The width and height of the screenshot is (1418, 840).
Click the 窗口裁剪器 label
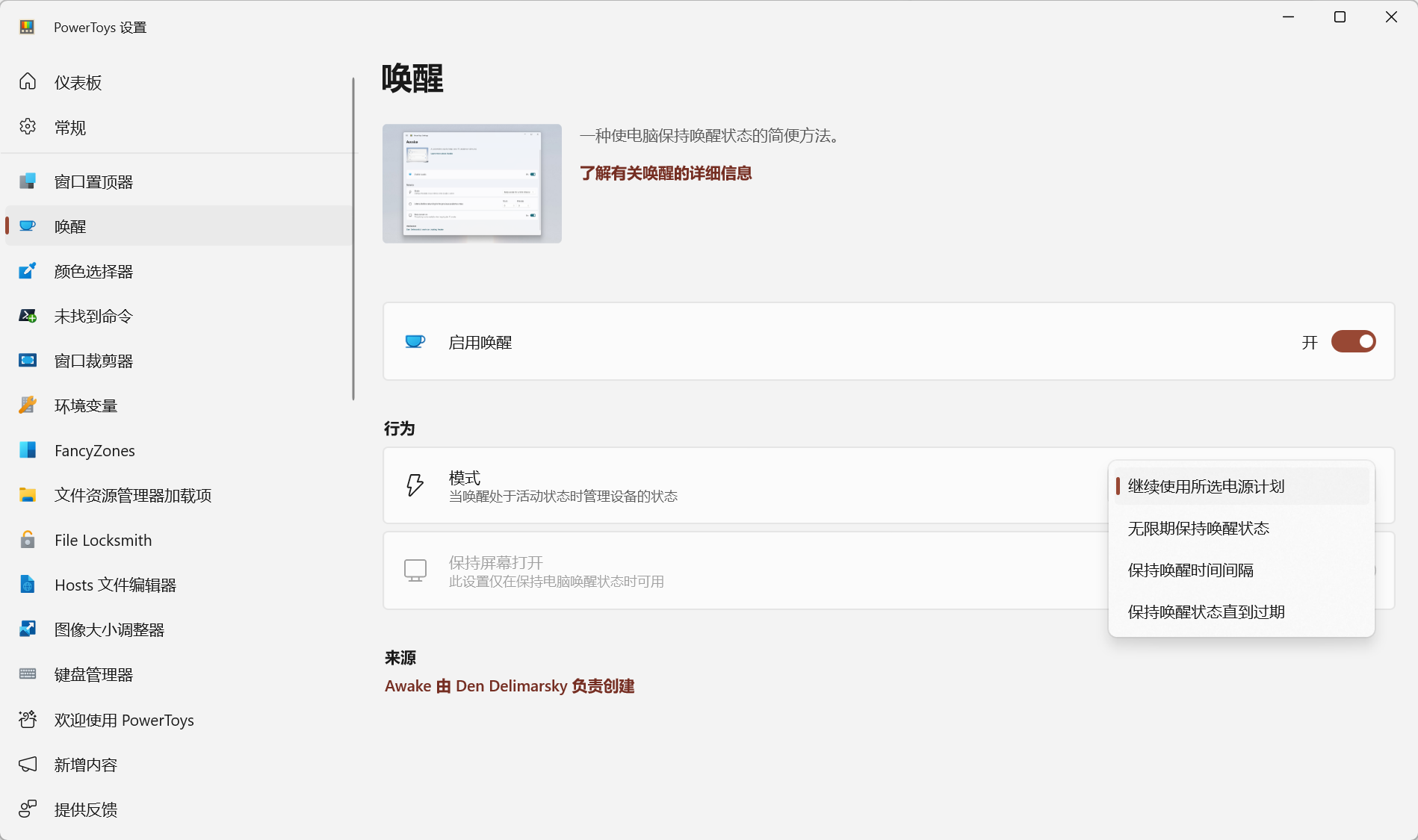pyautogui.click(x=93, y=361)
